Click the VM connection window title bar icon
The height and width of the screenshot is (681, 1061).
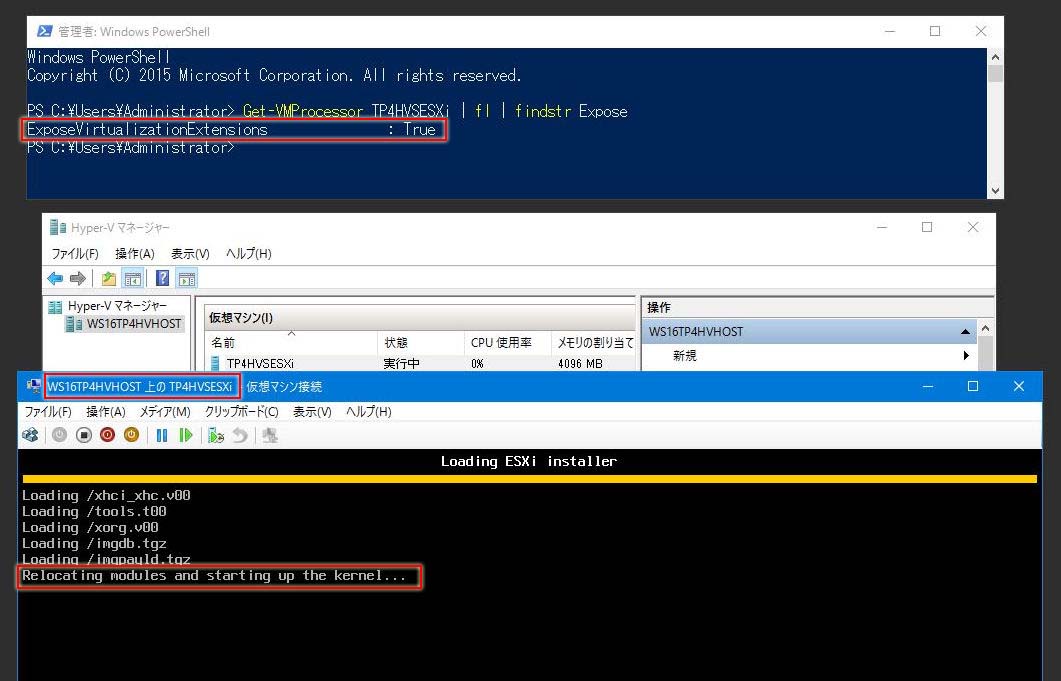[x=33, y=387]
